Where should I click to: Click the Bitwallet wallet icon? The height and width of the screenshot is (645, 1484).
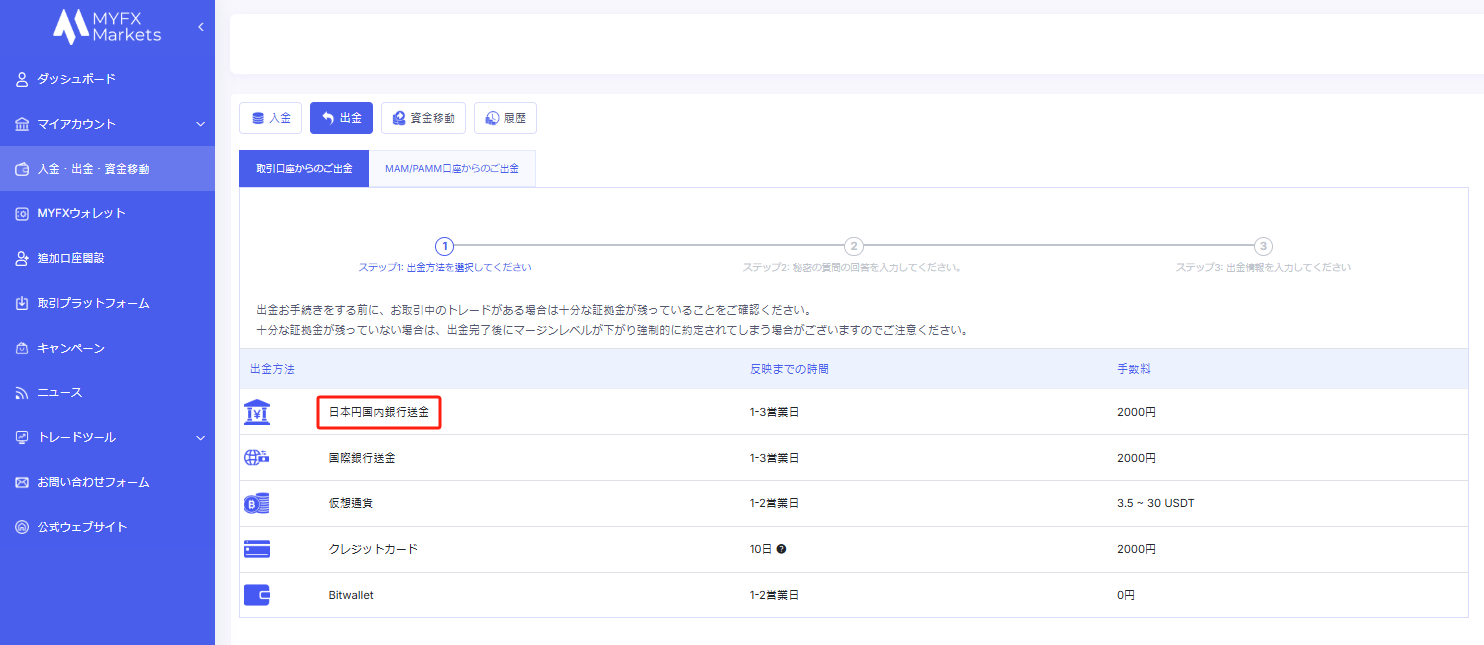(x=257, y=595)
